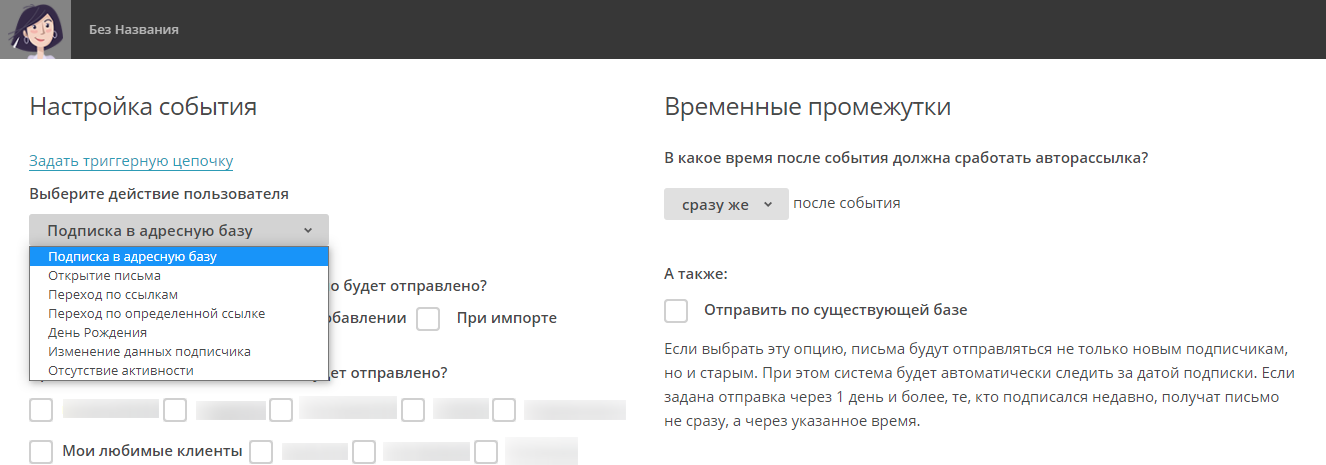Screen dimensions: 1326x465
Task: Collapse the user action dropdown header
Action: (x=178, y=230)
